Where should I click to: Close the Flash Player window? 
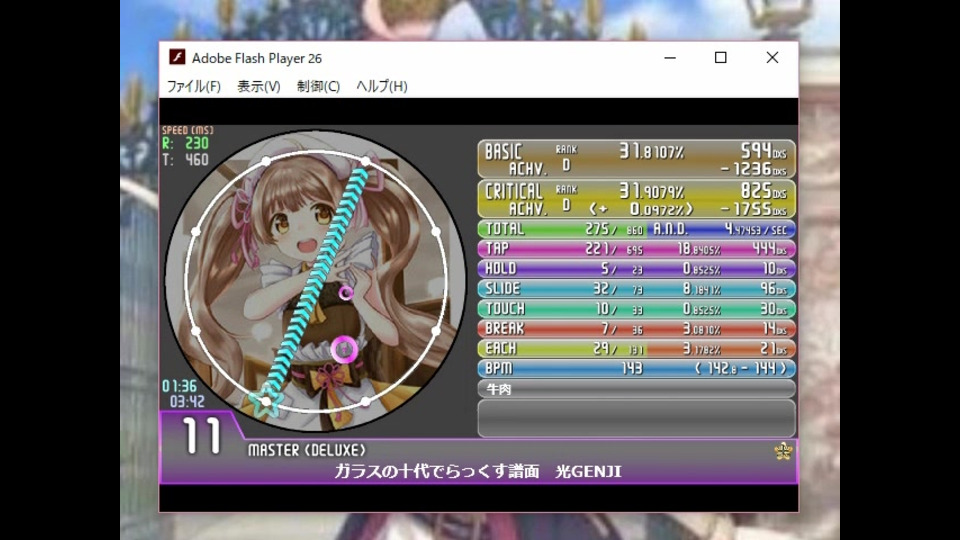[x=772, y=58]
